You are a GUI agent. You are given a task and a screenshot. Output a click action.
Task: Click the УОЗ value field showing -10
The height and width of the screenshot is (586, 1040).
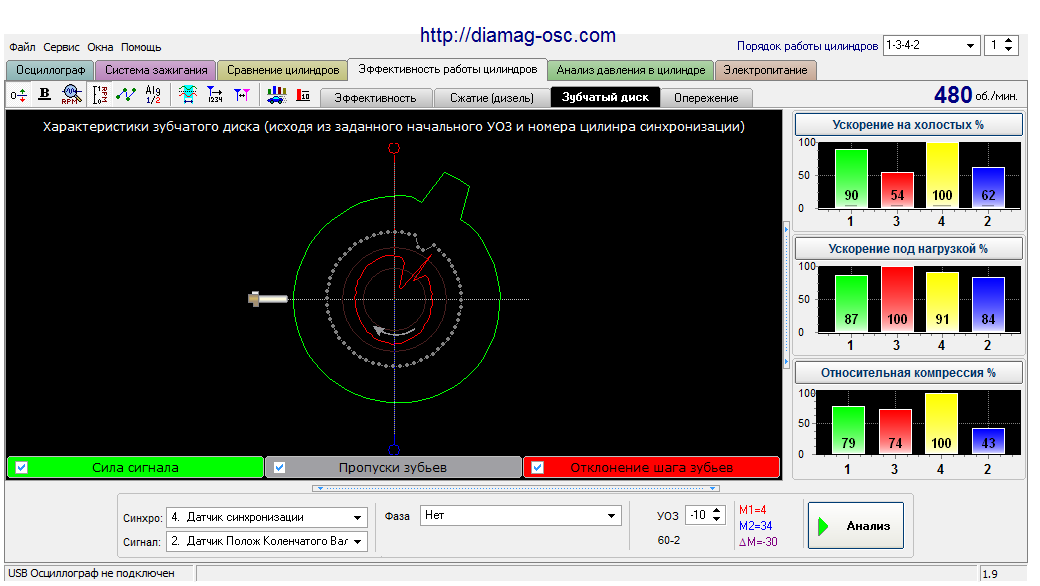coord(699,515)
